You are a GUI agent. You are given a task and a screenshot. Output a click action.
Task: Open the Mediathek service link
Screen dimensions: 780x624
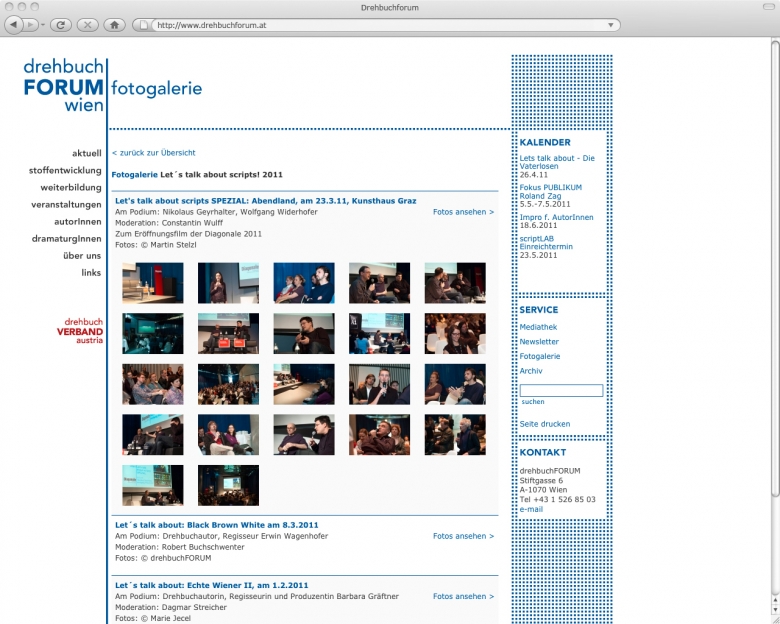tap(539, 327)
